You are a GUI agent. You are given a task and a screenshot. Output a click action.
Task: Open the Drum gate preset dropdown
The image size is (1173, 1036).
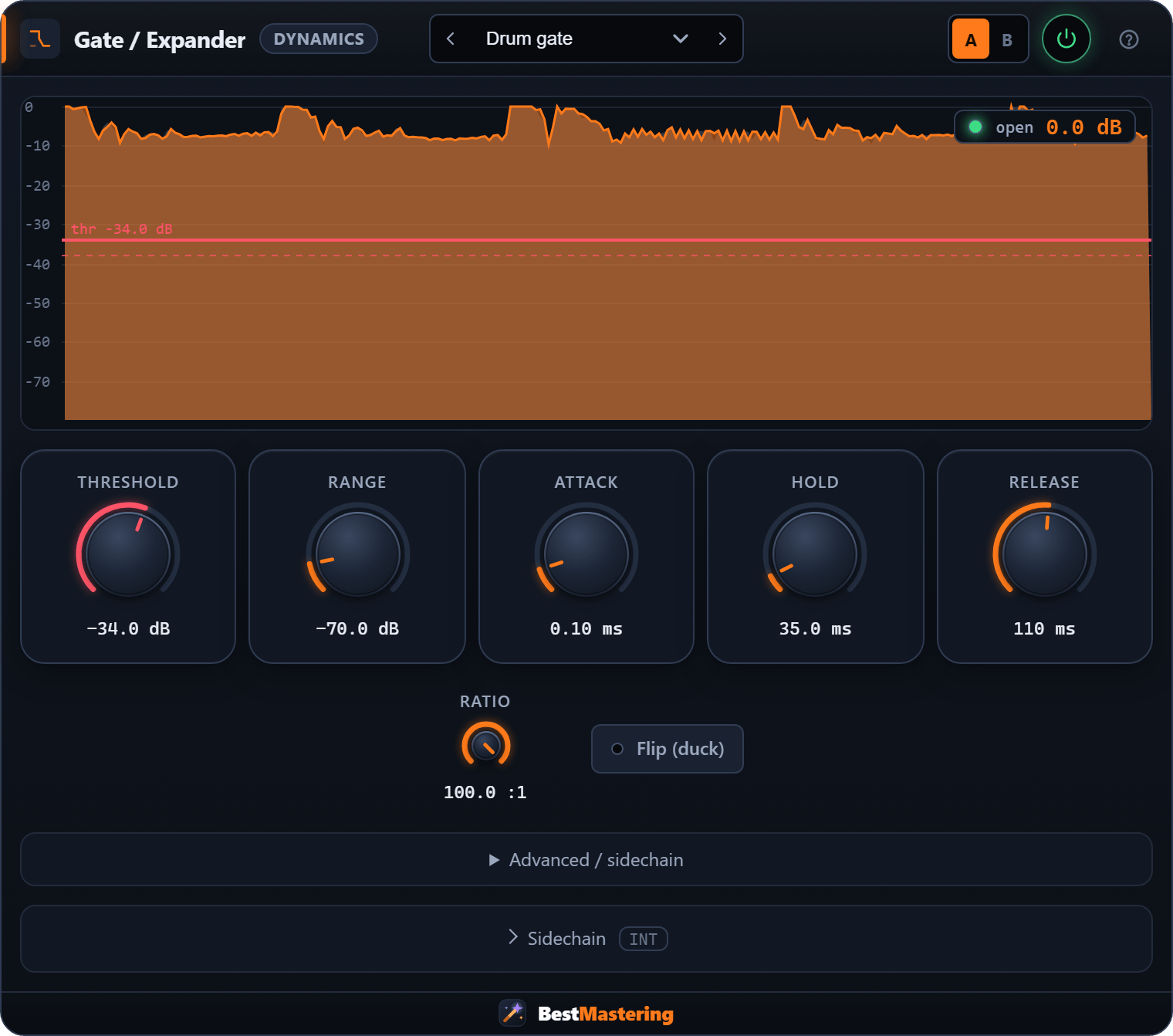point(586,39)
